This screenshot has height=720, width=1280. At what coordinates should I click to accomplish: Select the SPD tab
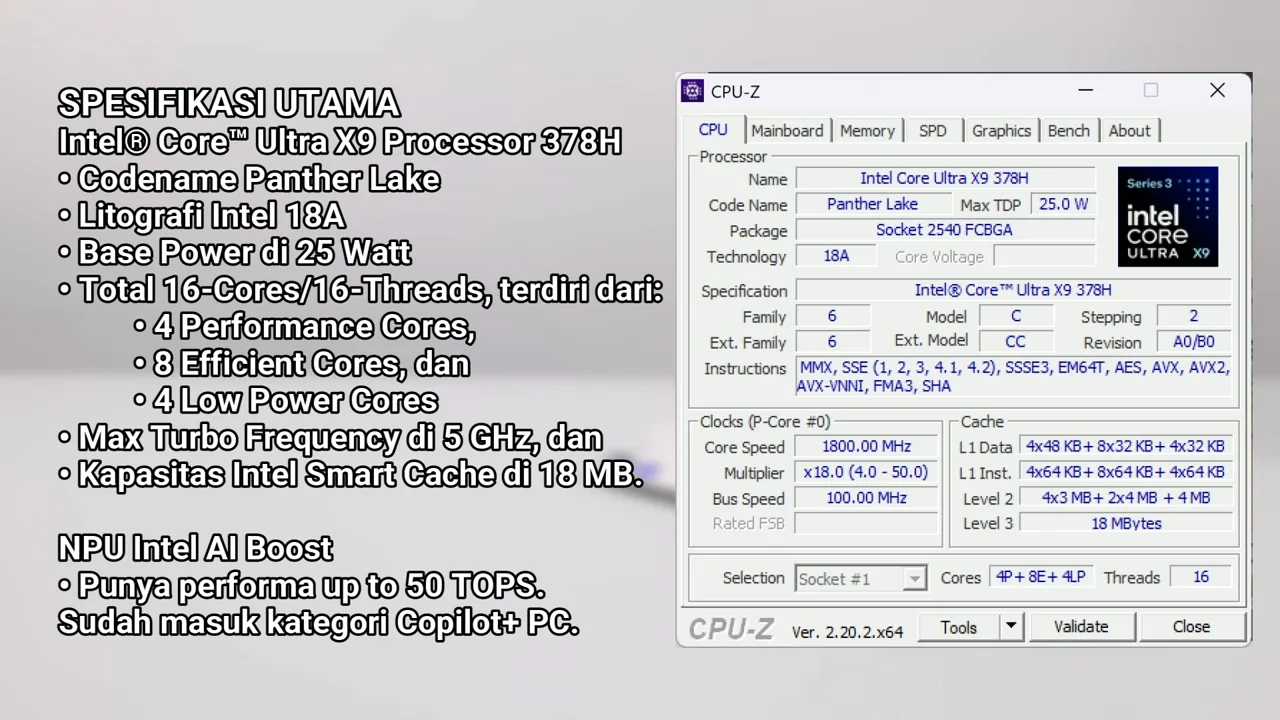pyautogui.click(x=933, y=131)
